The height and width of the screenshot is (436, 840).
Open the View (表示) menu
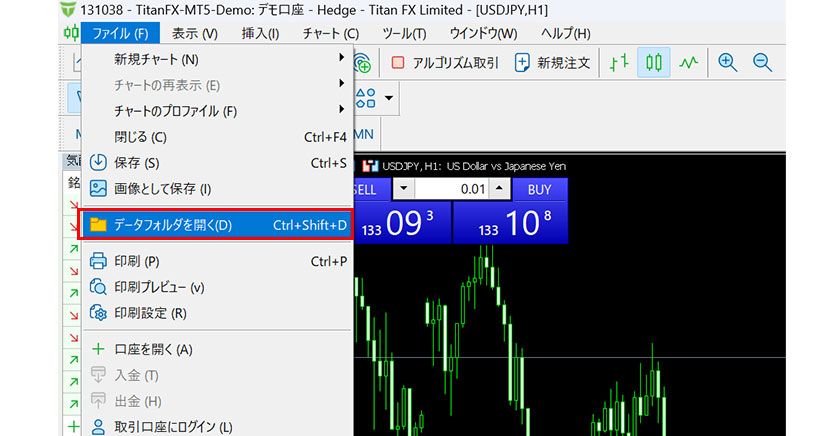(x=191, y=33)
